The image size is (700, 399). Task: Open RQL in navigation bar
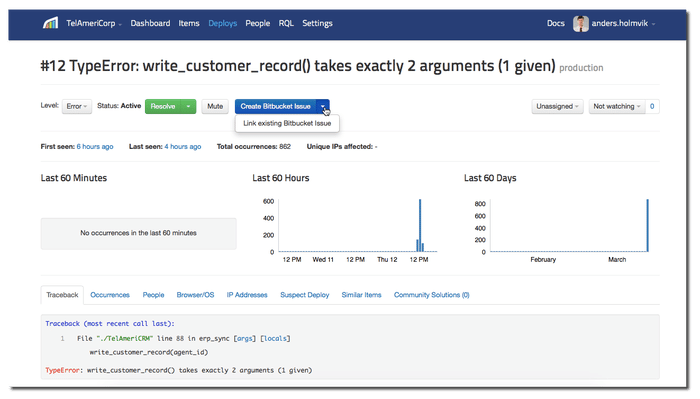coord(286,23)
